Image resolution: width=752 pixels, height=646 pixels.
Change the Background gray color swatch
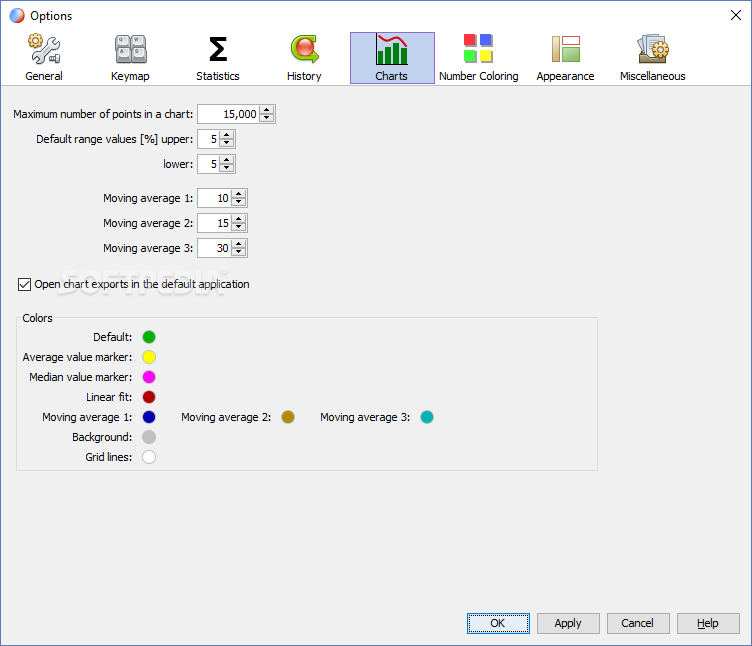click(x=149, y=437)
